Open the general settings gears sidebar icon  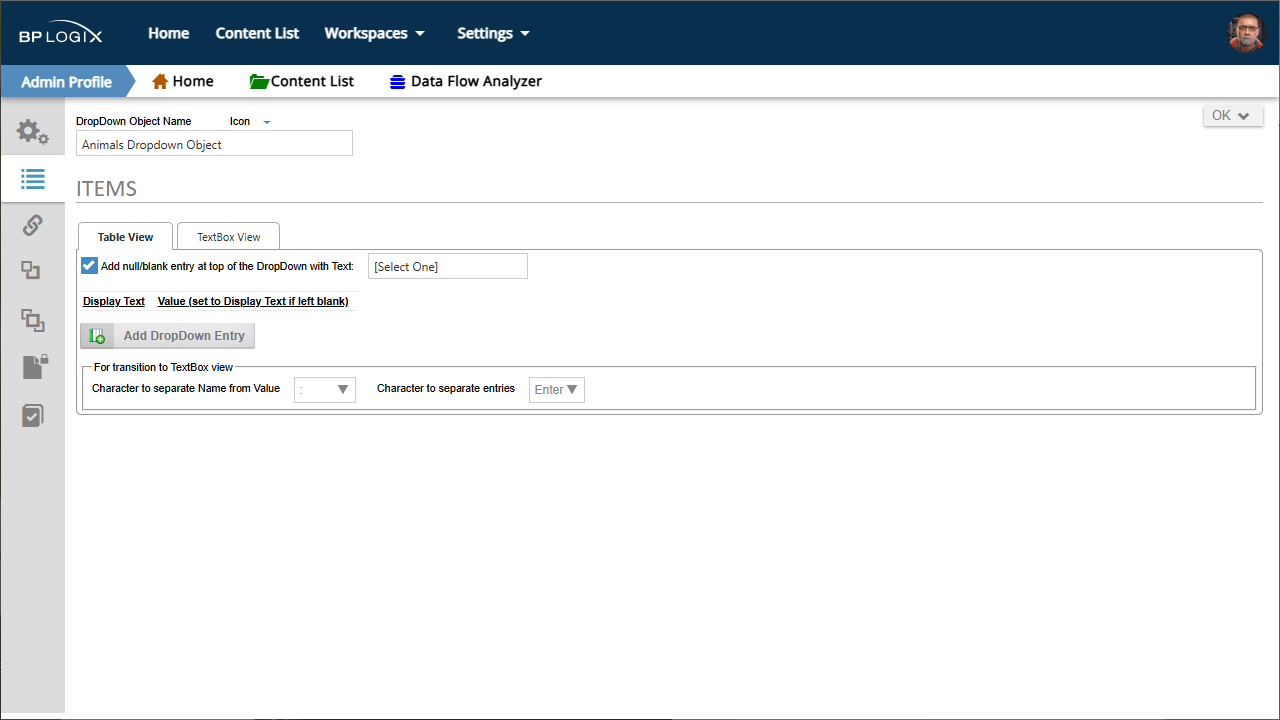point(32,132)
